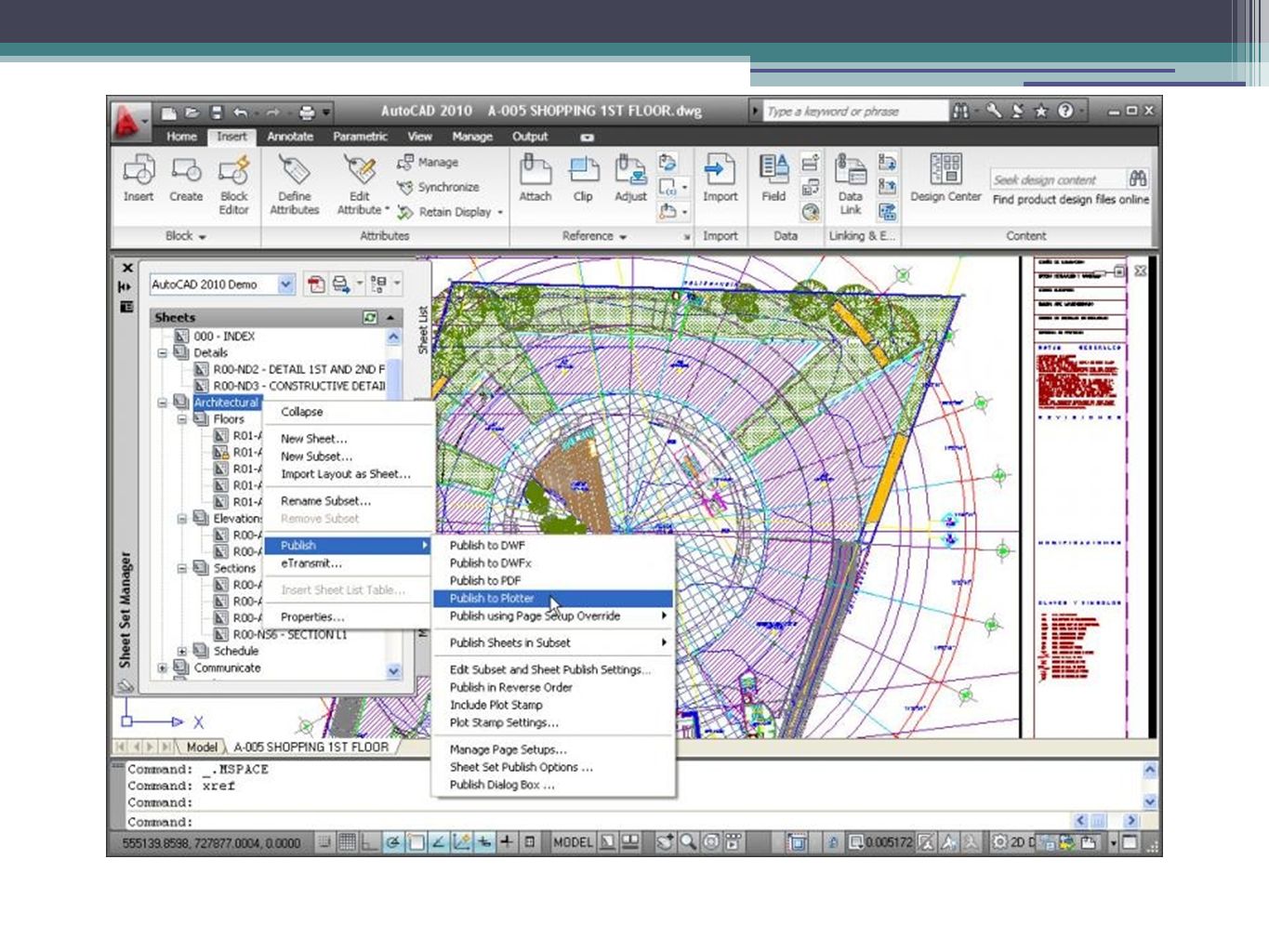The image size is (1269, 952).
Task: Select the 000 - INDEX sheet
Action: coord(215,337)
